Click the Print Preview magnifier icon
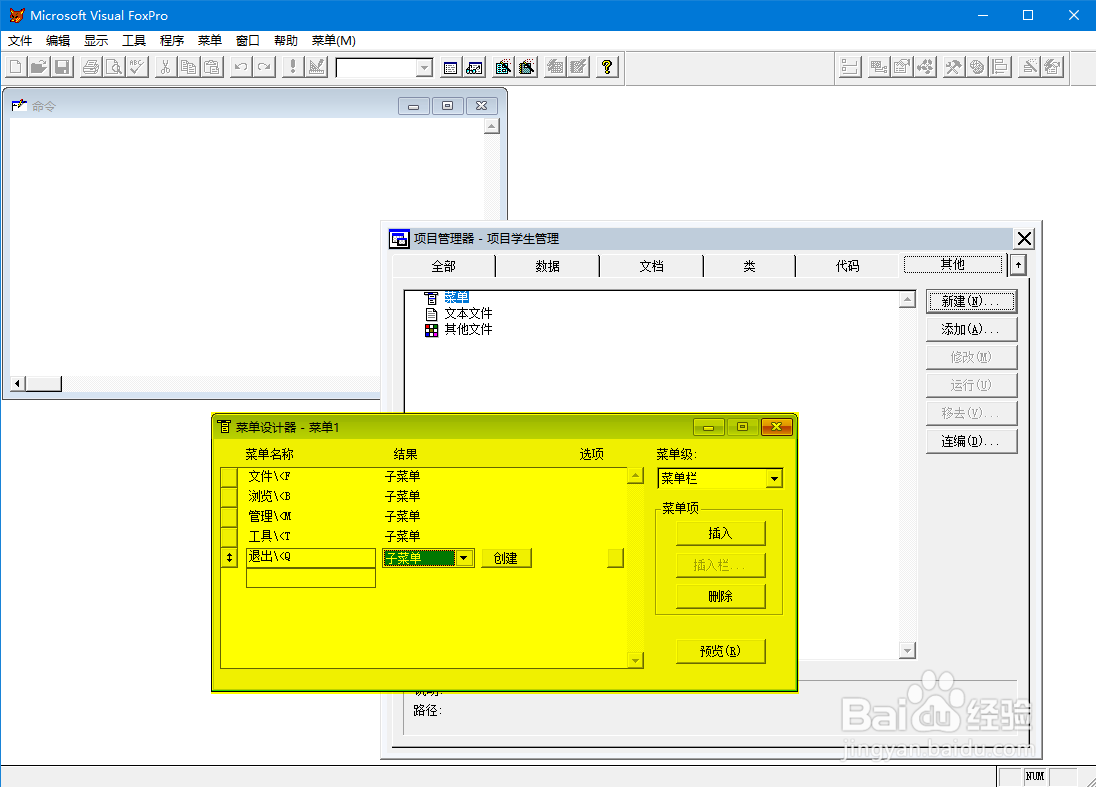 [114, 67]
